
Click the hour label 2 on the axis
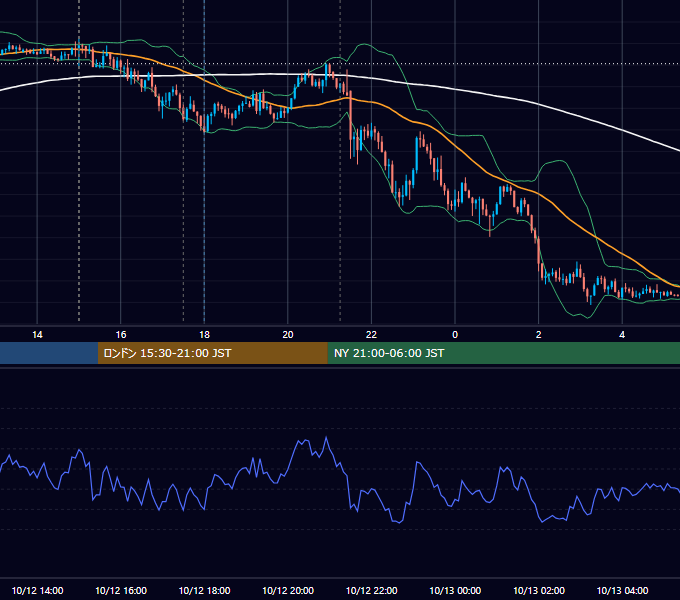[539, 335]
